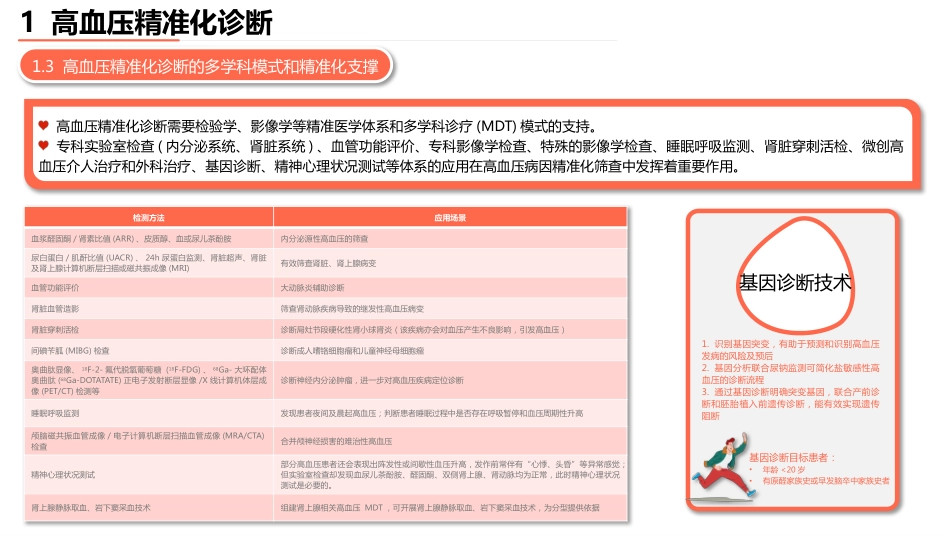Select cell "合并颅神经损害的难治性高血压"
This screenshot has width=950, height=535.
pyautogui.click(x=450, y=441)
